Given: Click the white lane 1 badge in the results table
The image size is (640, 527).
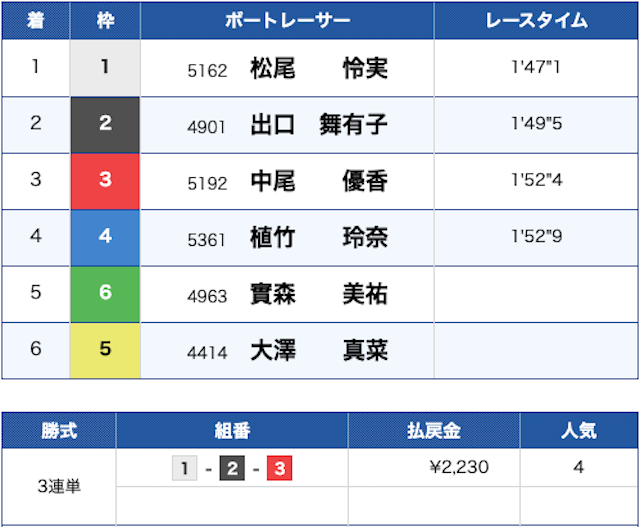Looking at the screenshot, I should click(x=105, y=68).
